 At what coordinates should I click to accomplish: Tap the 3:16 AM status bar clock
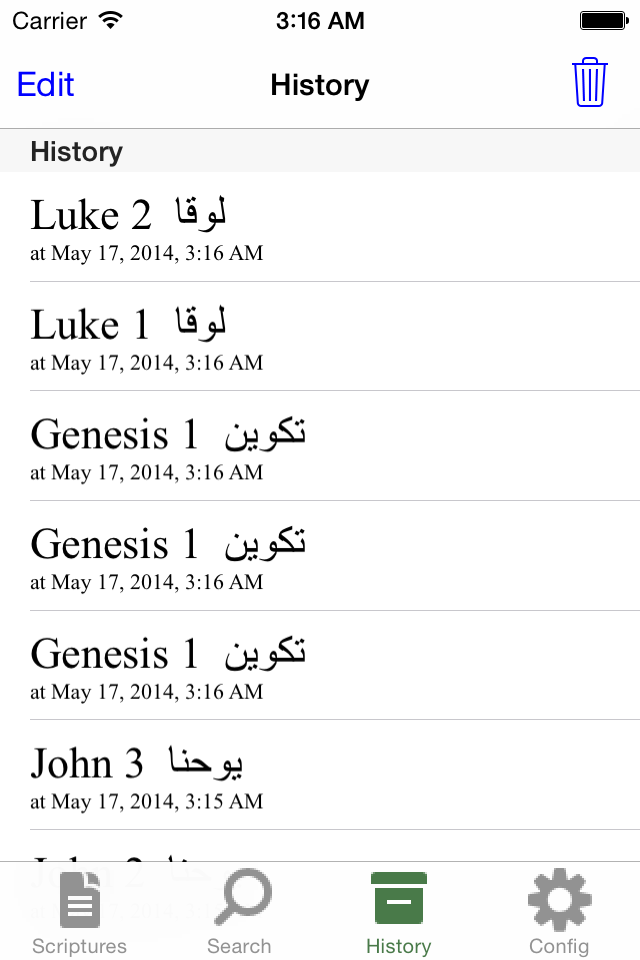point(320,21)
